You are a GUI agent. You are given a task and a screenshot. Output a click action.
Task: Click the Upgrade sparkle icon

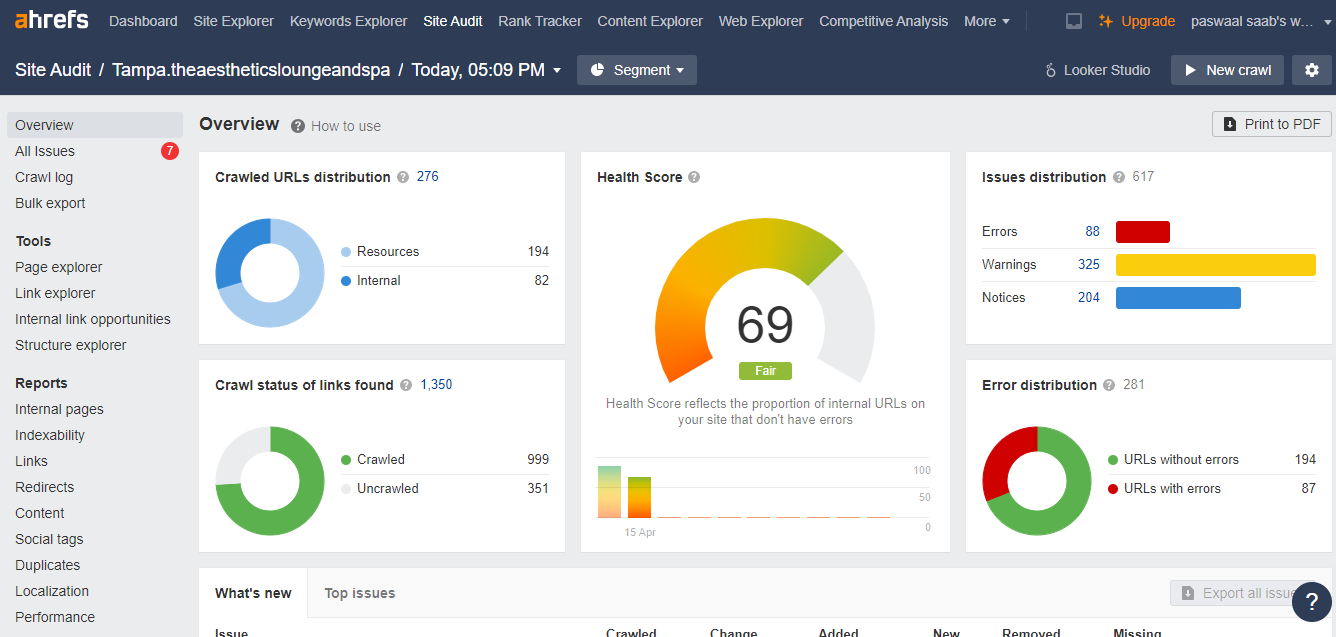[x=1105, y=21]
